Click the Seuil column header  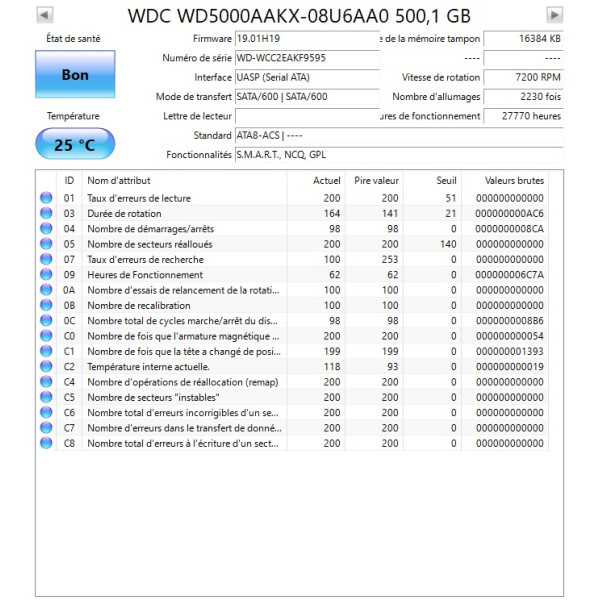pyautogui.click(x=432, y=181)
